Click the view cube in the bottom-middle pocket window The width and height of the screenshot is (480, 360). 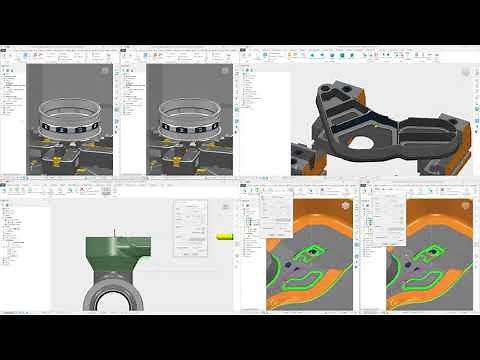346,206
